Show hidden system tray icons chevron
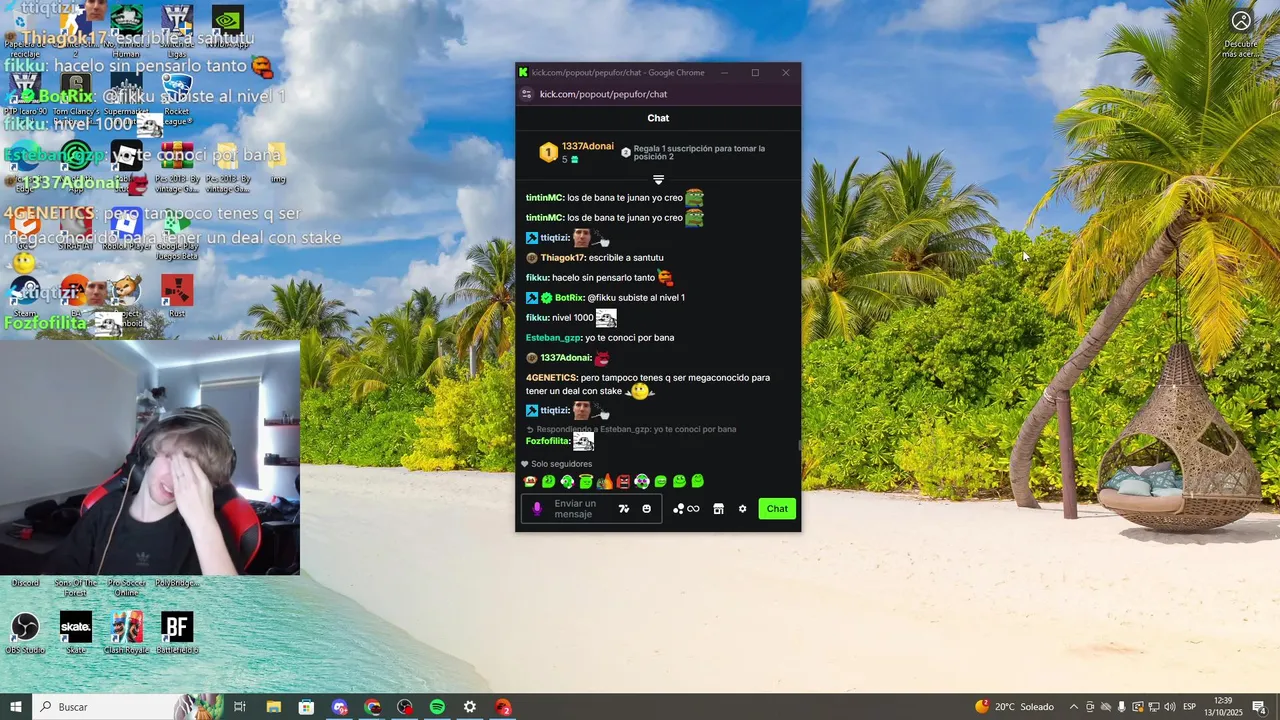 [1074, 707]
